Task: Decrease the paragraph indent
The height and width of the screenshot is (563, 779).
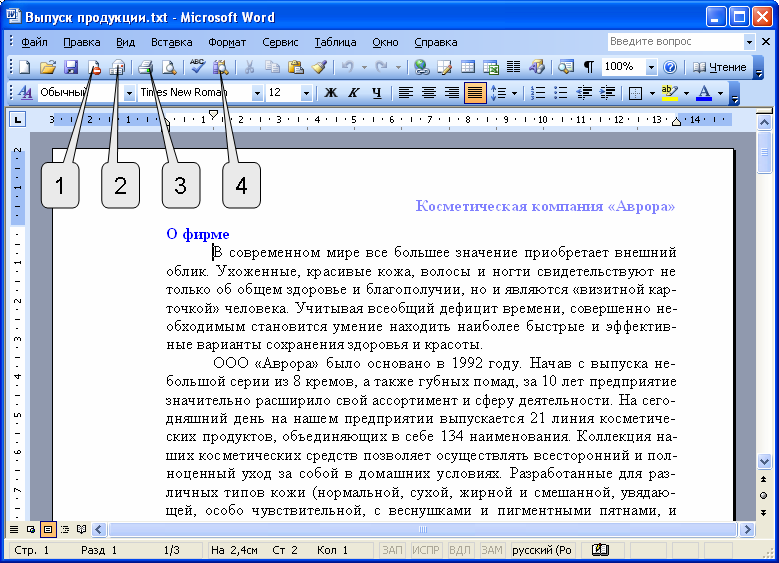Action: [584, 93]
